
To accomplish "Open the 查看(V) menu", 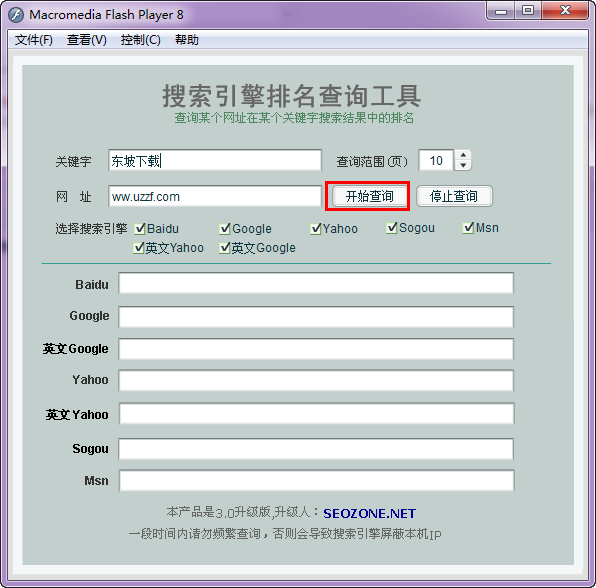I will tap(87, 40).
